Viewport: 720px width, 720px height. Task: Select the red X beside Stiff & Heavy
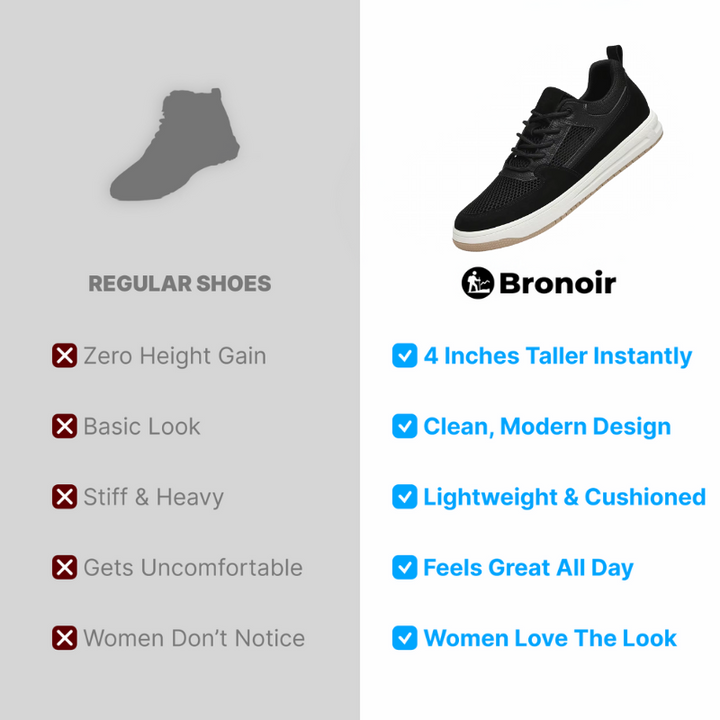click(64, 496)
